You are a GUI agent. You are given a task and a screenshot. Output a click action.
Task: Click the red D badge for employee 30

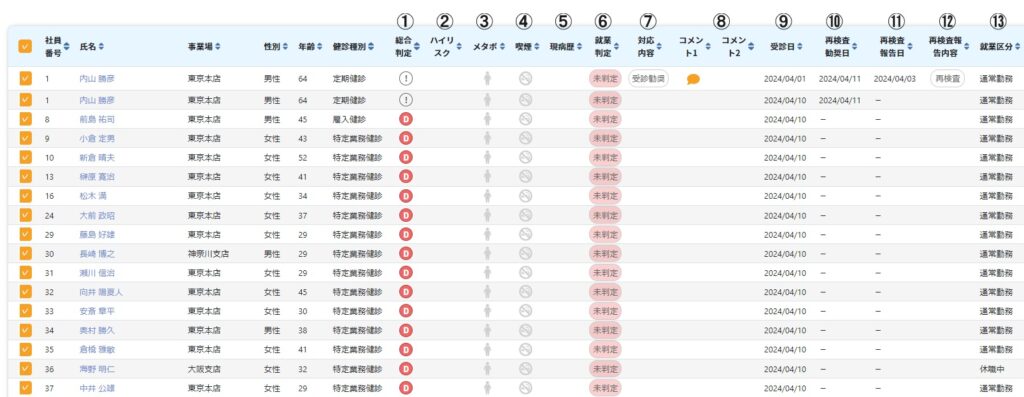[x=406, y=253]
